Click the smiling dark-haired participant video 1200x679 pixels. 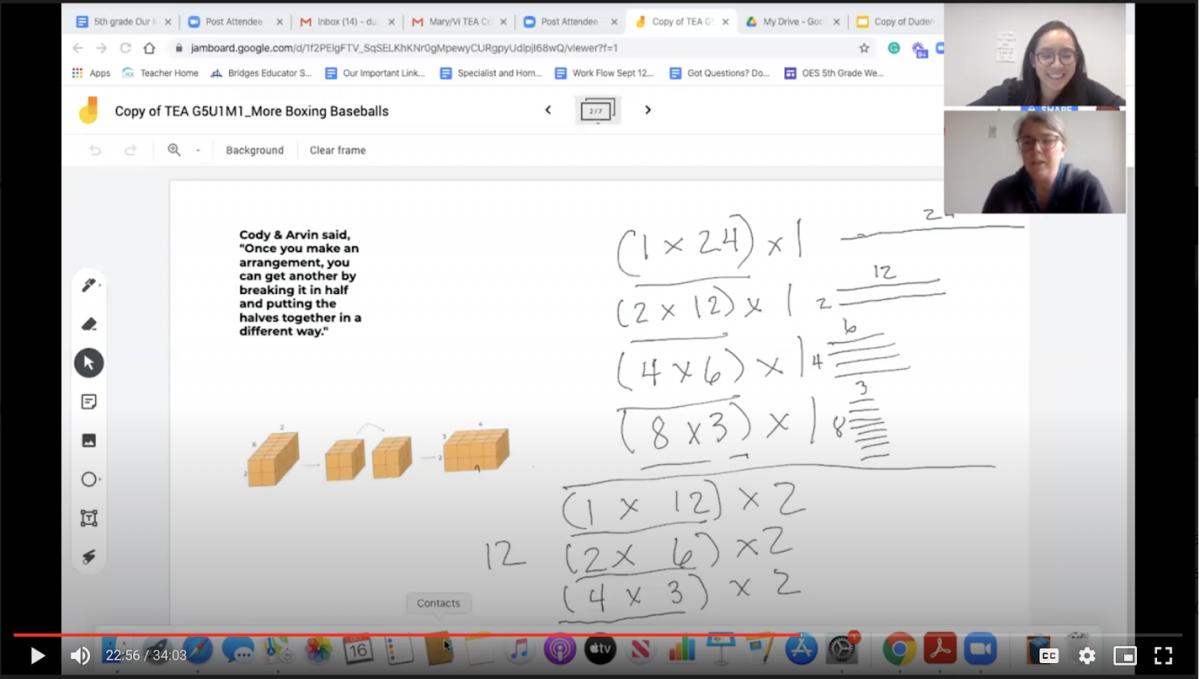pyautogui.click(x=1035, y=54)
